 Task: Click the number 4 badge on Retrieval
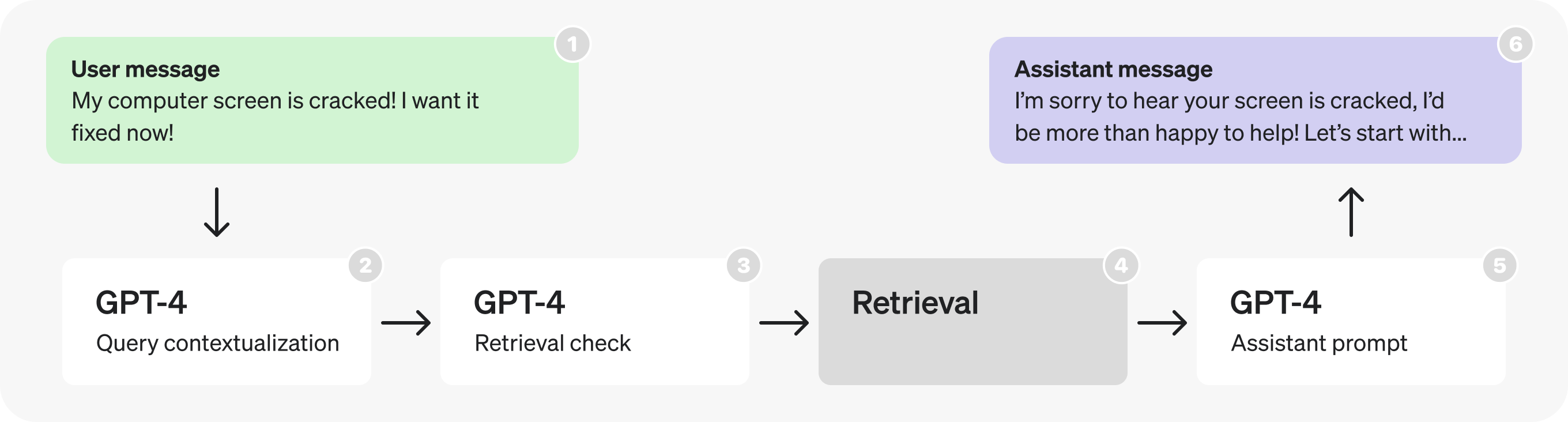pyautogui.click(x=1121, y=266)
